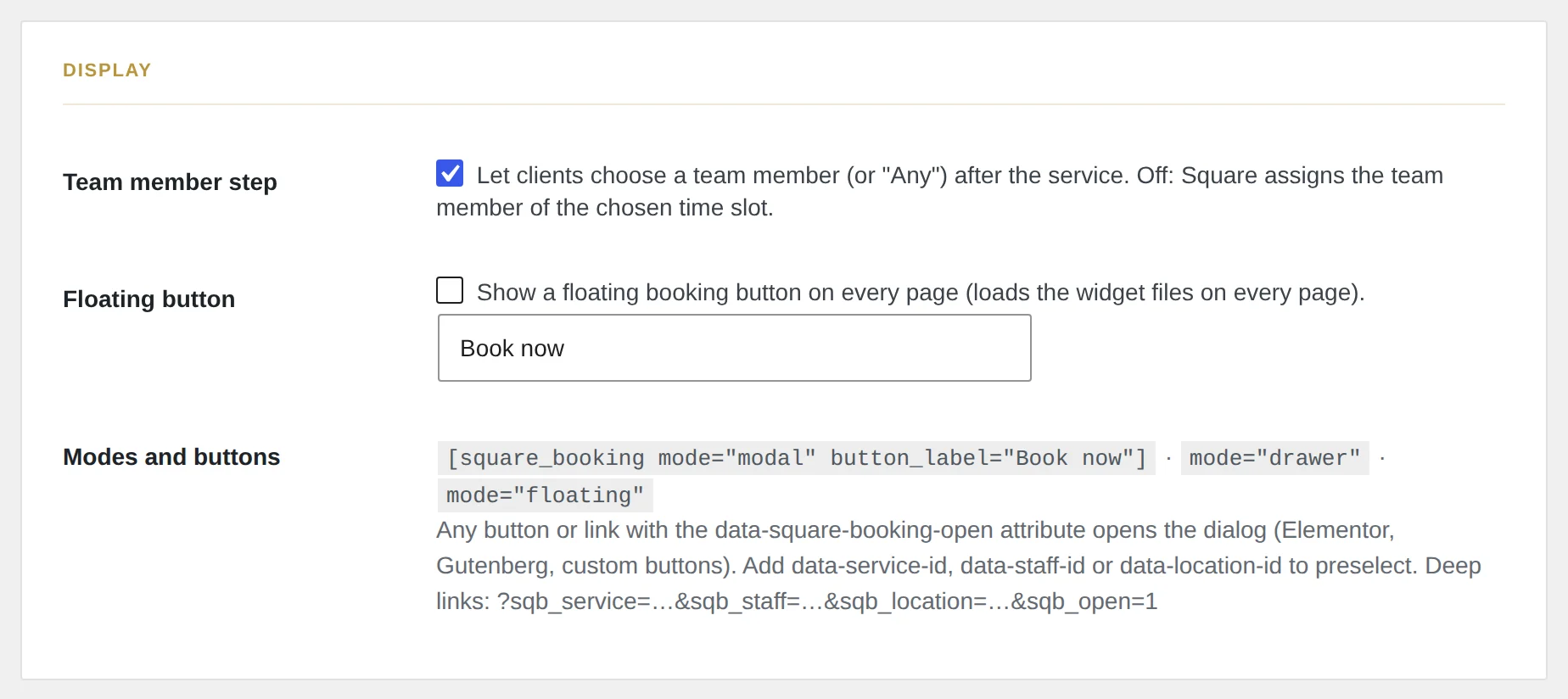Click the "Floating button" label
This screenshot has width=1568, height=699.
(x=148, y=299)
